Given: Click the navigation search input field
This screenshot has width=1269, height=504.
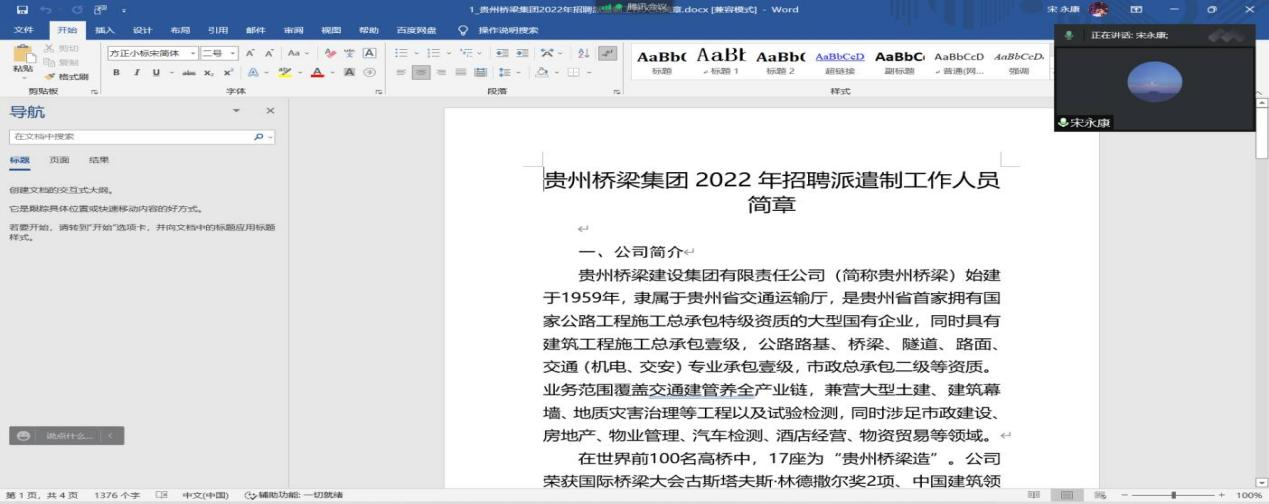Looking at the screenshot, I should (130, 137).
